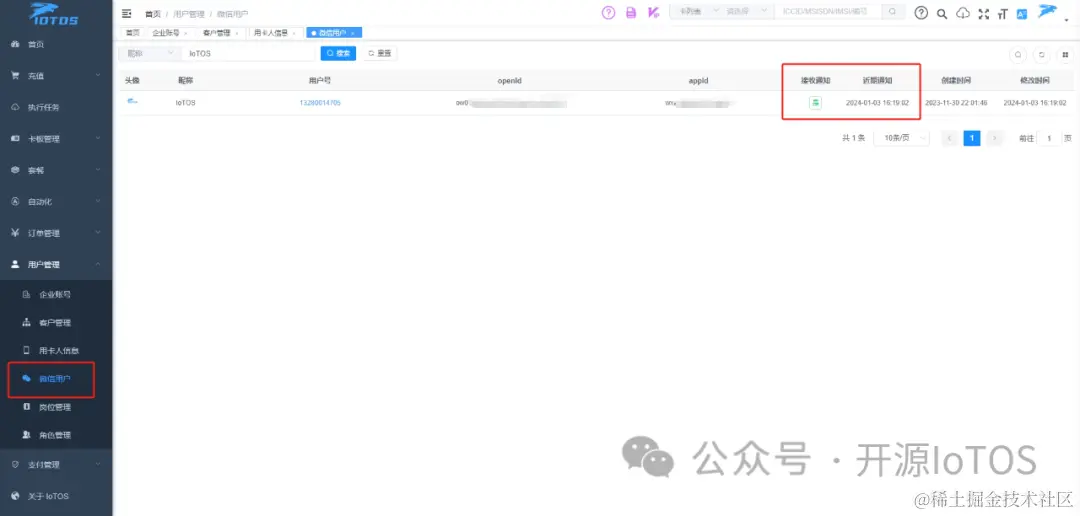The image size is (1080, 516).
Task: Click the cloud icon beside 执行任务
Action: tap(15, 107)
